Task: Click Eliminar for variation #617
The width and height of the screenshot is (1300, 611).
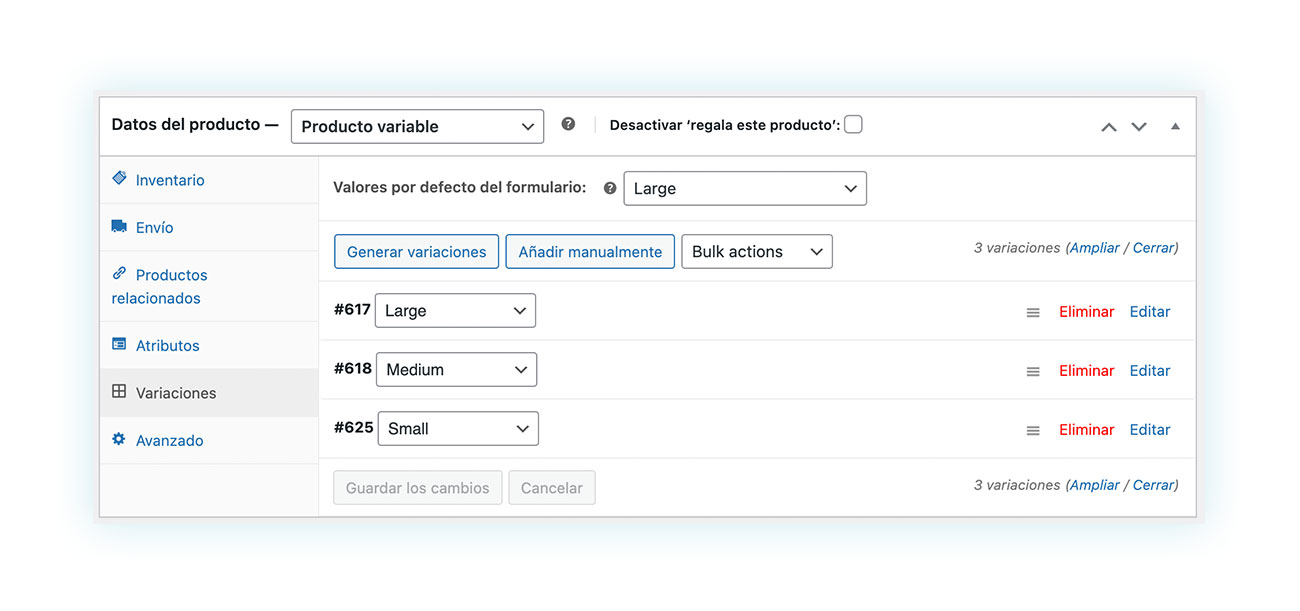Action: click(x=1086, y=311)
